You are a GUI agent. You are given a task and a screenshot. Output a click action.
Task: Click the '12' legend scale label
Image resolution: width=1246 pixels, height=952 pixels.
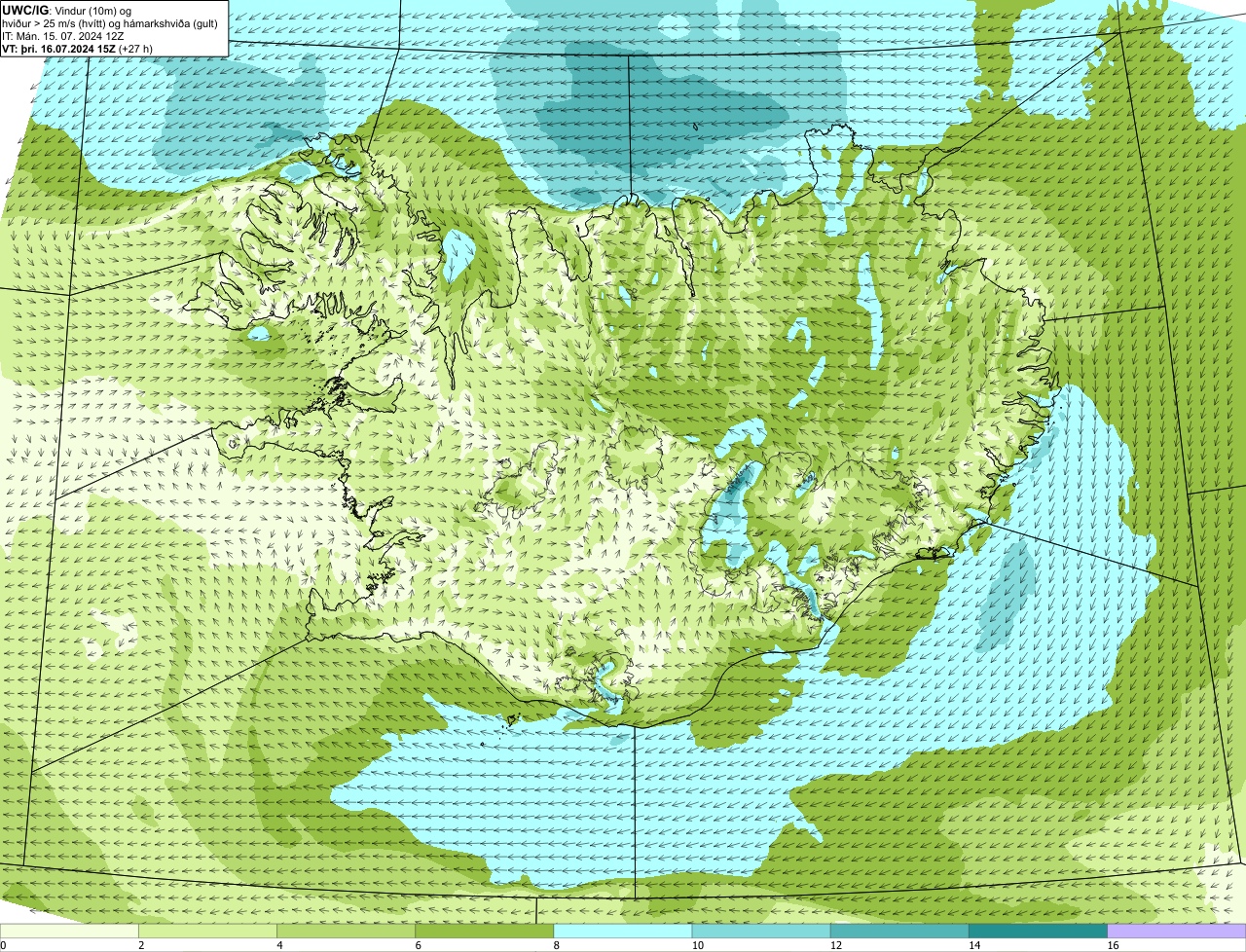[835, 945]
